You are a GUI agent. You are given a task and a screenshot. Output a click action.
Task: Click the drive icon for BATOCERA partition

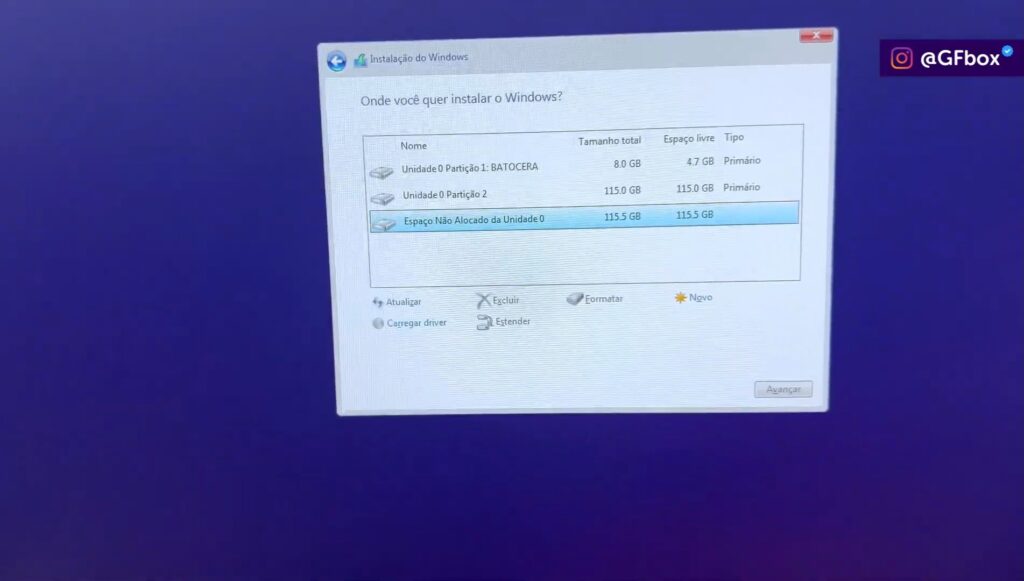pos(381,172)
